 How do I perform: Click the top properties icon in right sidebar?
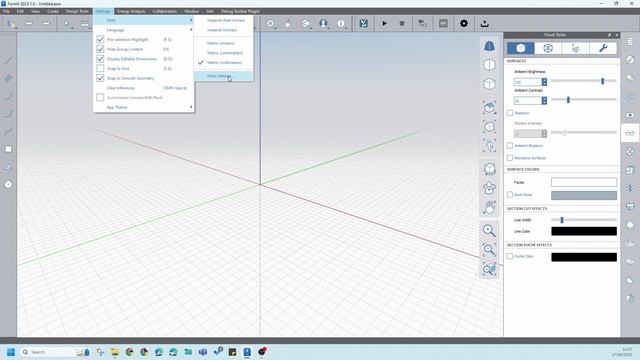click(x=630, y=42)
